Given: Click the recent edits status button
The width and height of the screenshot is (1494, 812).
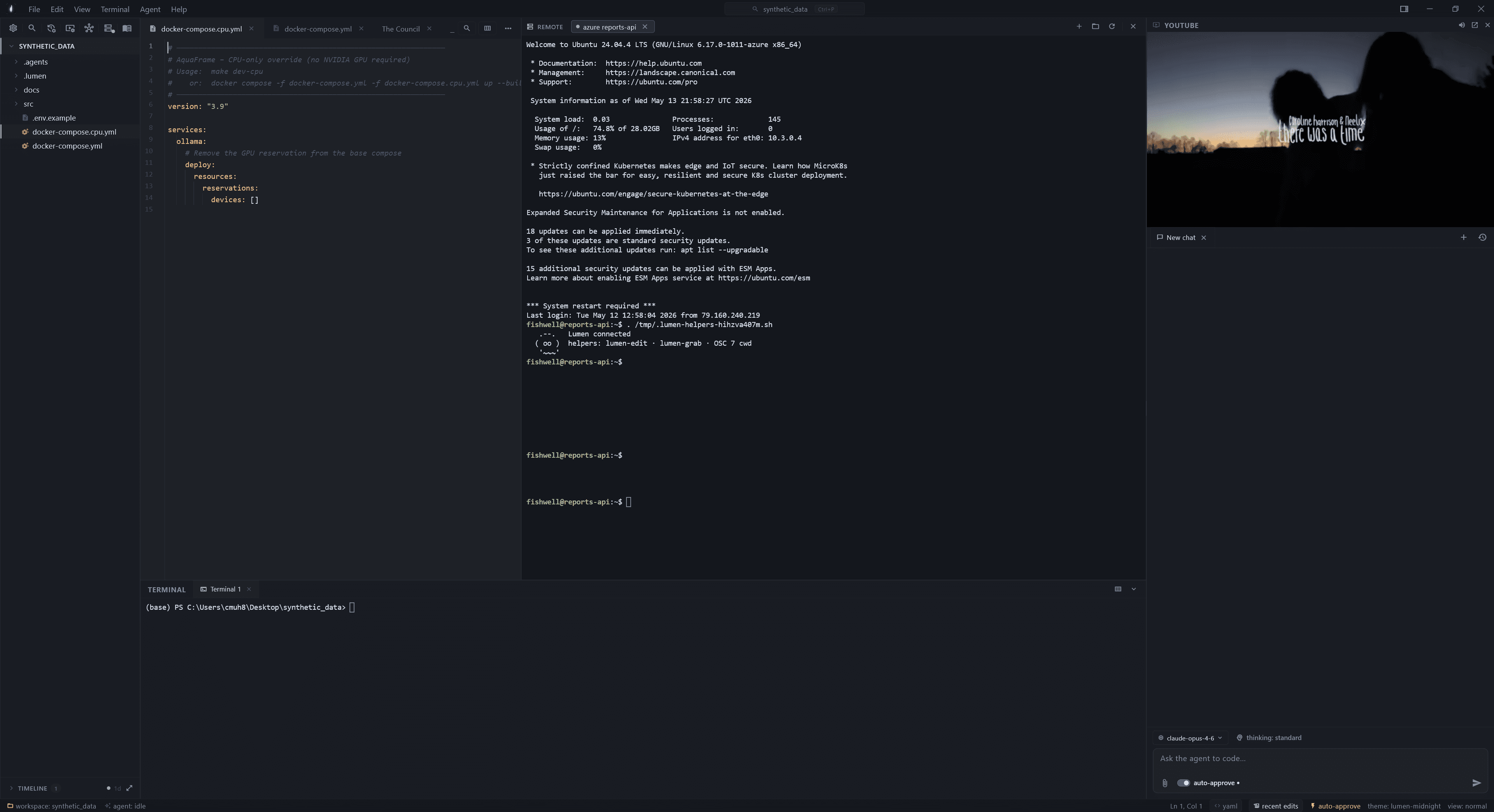Looking at the screenshot, I should (1275, 806).
